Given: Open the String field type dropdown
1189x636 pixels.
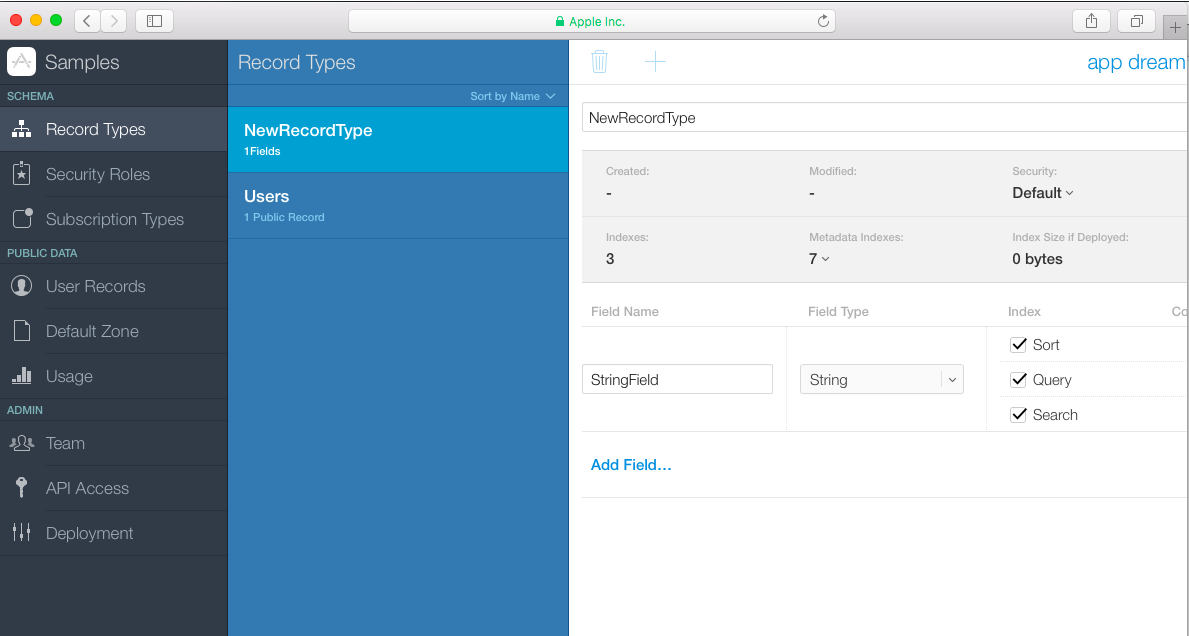Looking at the screenshot, I should pyautogui.click(x=882, y=379).
